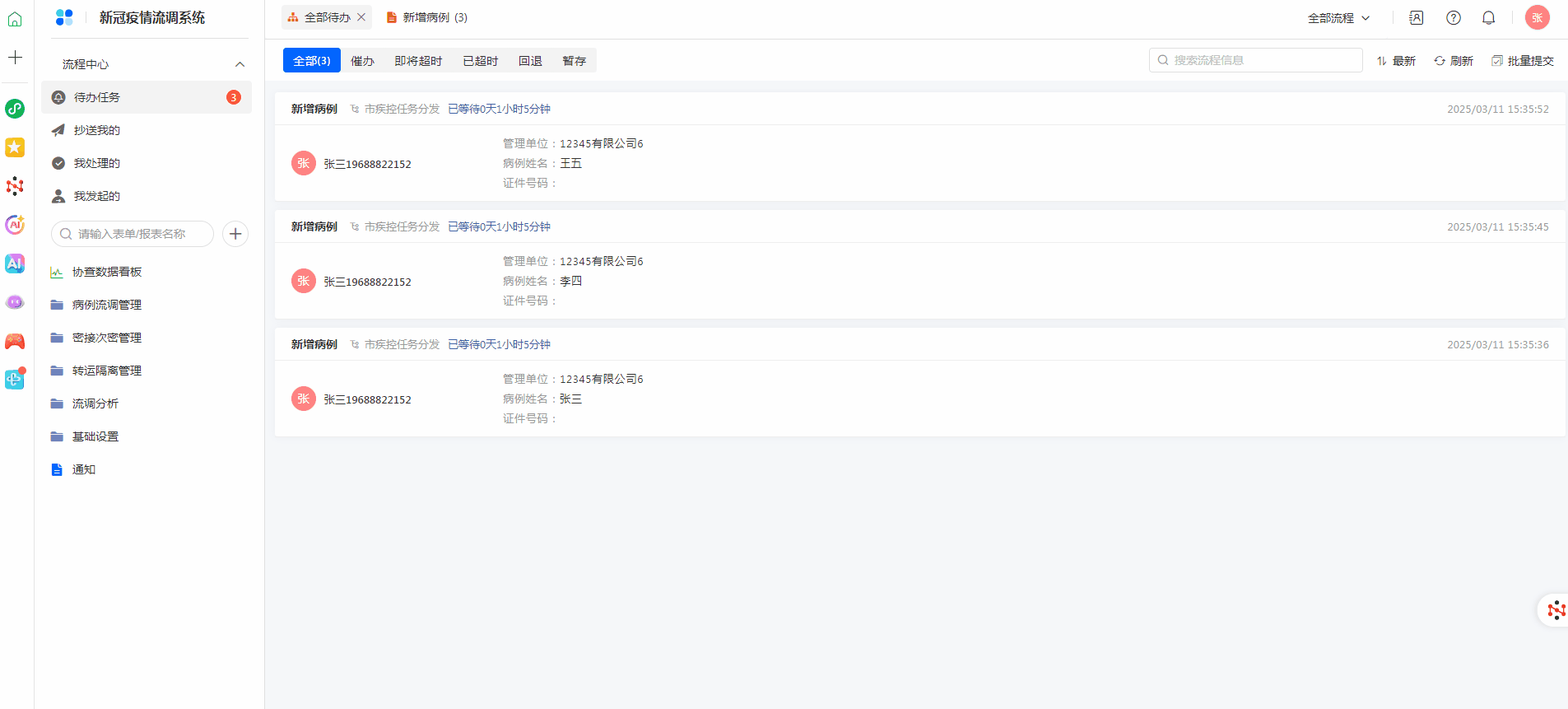Click the add form plus button
The image size is (1568, 709).
(235, 234)
